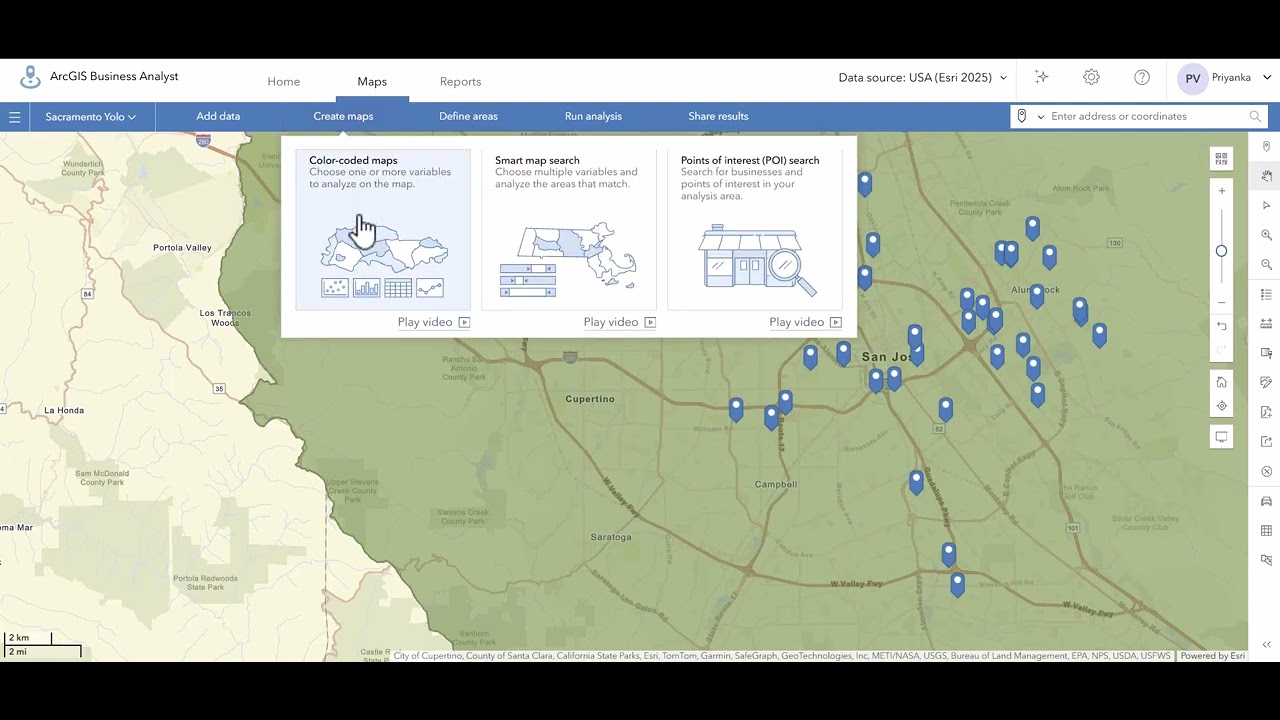Open the Define areas menu
Image resolution: width=1280 pixels, height=720 pixels.
[468, 116]
